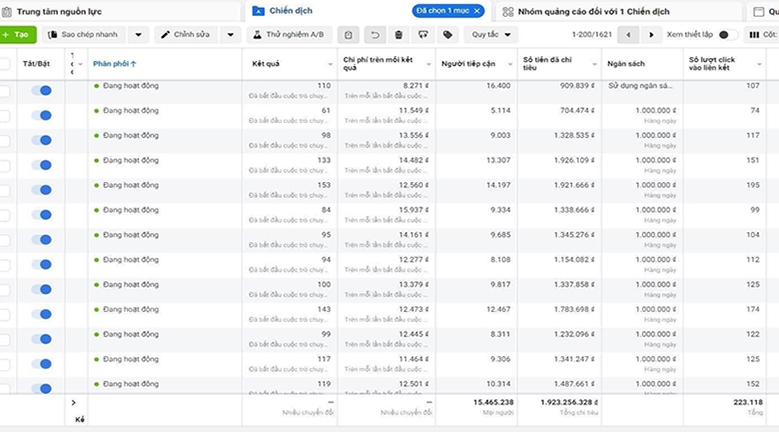Click total reach 15.465.238
Viewport: 779px width, 432px height.
pos(493,402)
